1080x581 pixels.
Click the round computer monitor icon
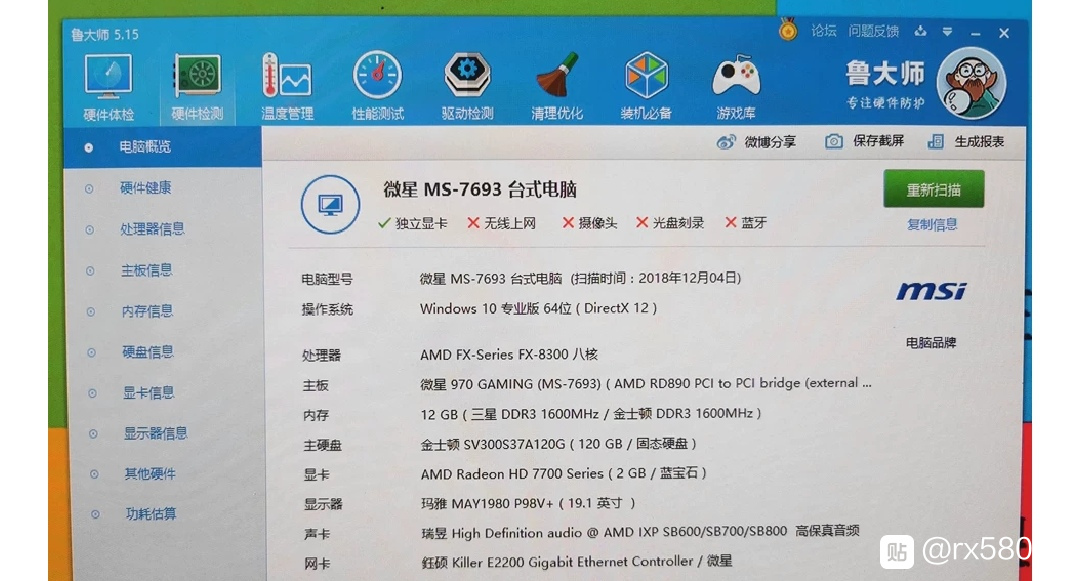(x=331, y=204)
